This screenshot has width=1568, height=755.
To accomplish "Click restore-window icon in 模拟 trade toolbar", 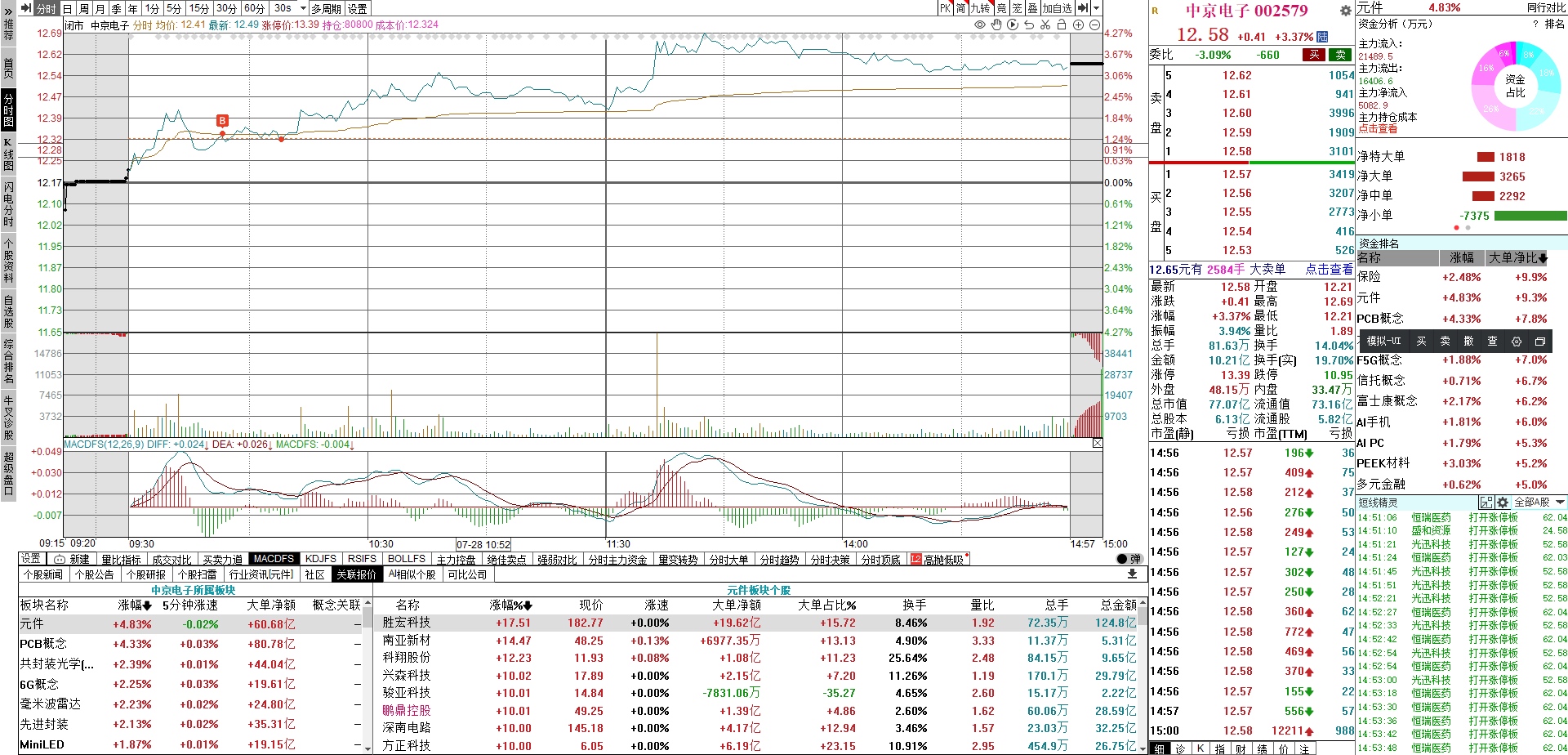I will tap(1540, 341).
